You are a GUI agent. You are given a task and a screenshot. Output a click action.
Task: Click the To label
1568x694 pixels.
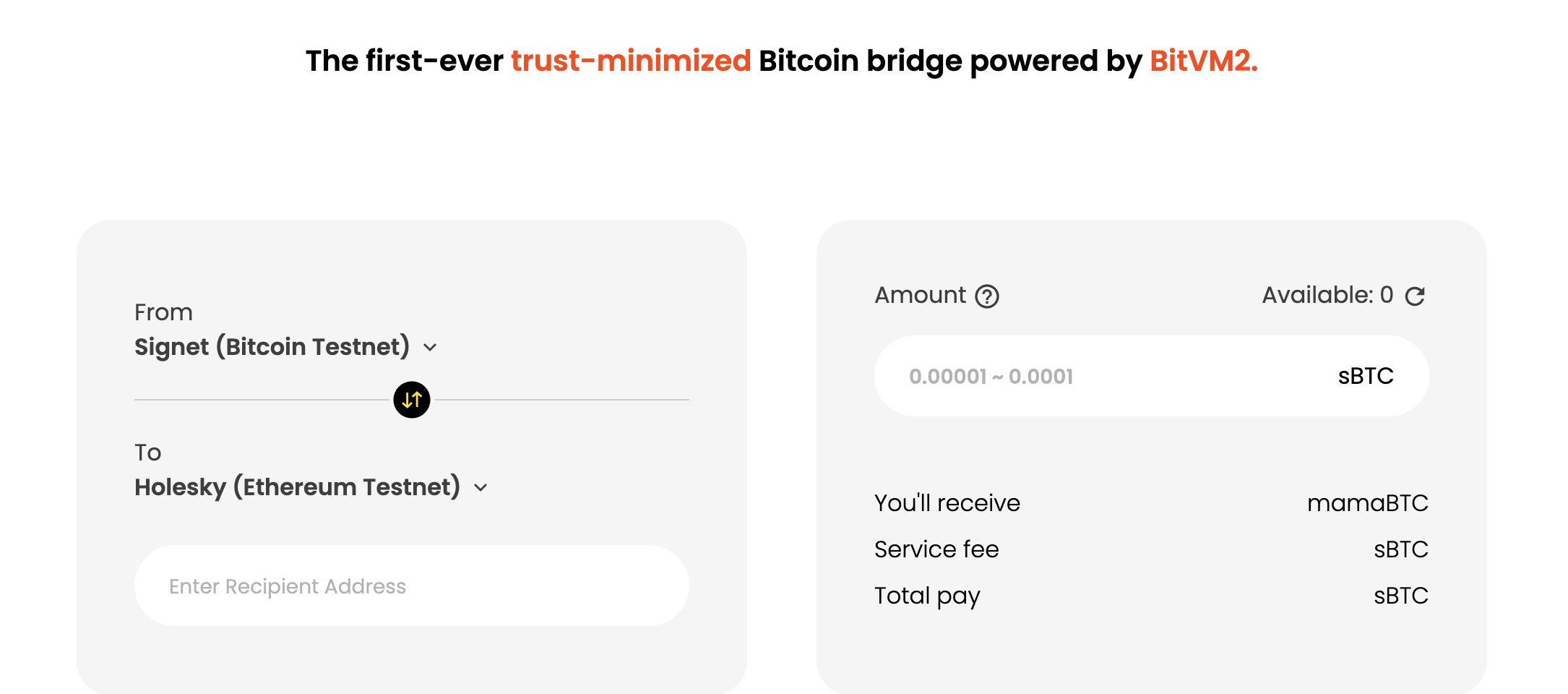[147, 453]
